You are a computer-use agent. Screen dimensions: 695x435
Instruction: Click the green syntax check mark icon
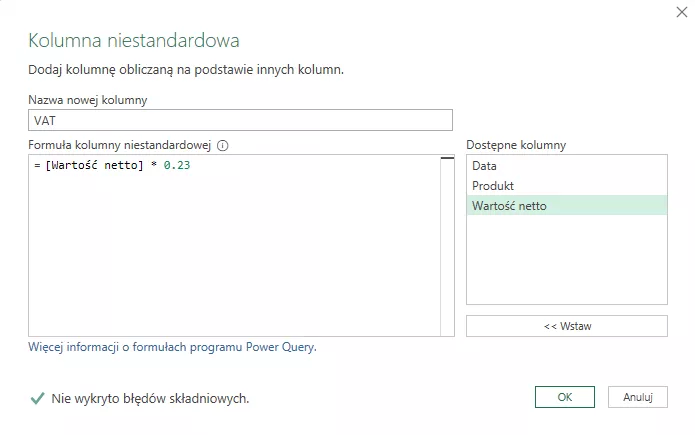tap(37, 398)
